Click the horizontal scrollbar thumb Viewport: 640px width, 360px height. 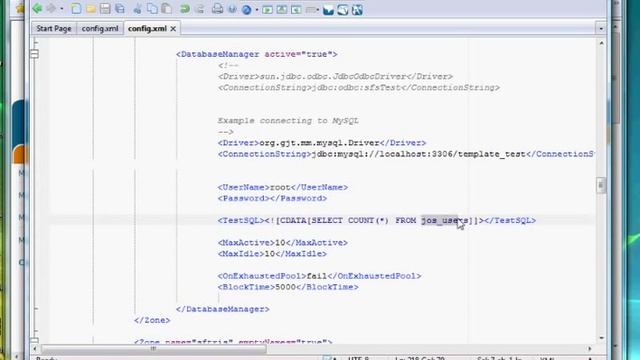[x=153, y=349]
